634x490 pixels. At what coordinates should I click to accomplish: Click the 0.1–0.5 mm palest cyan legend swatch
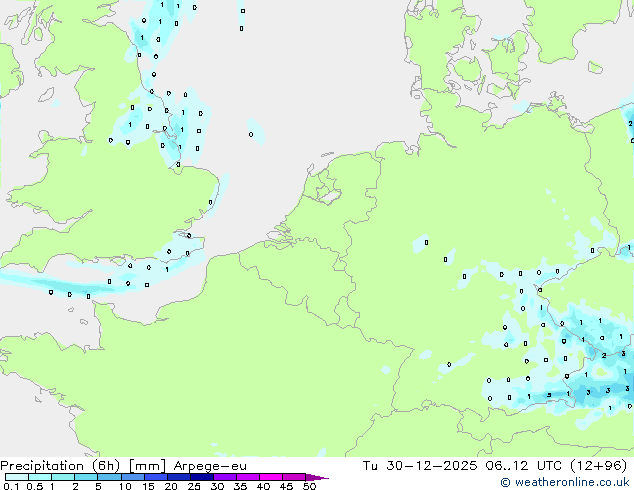pyautogui.click(x=17, y=477)
